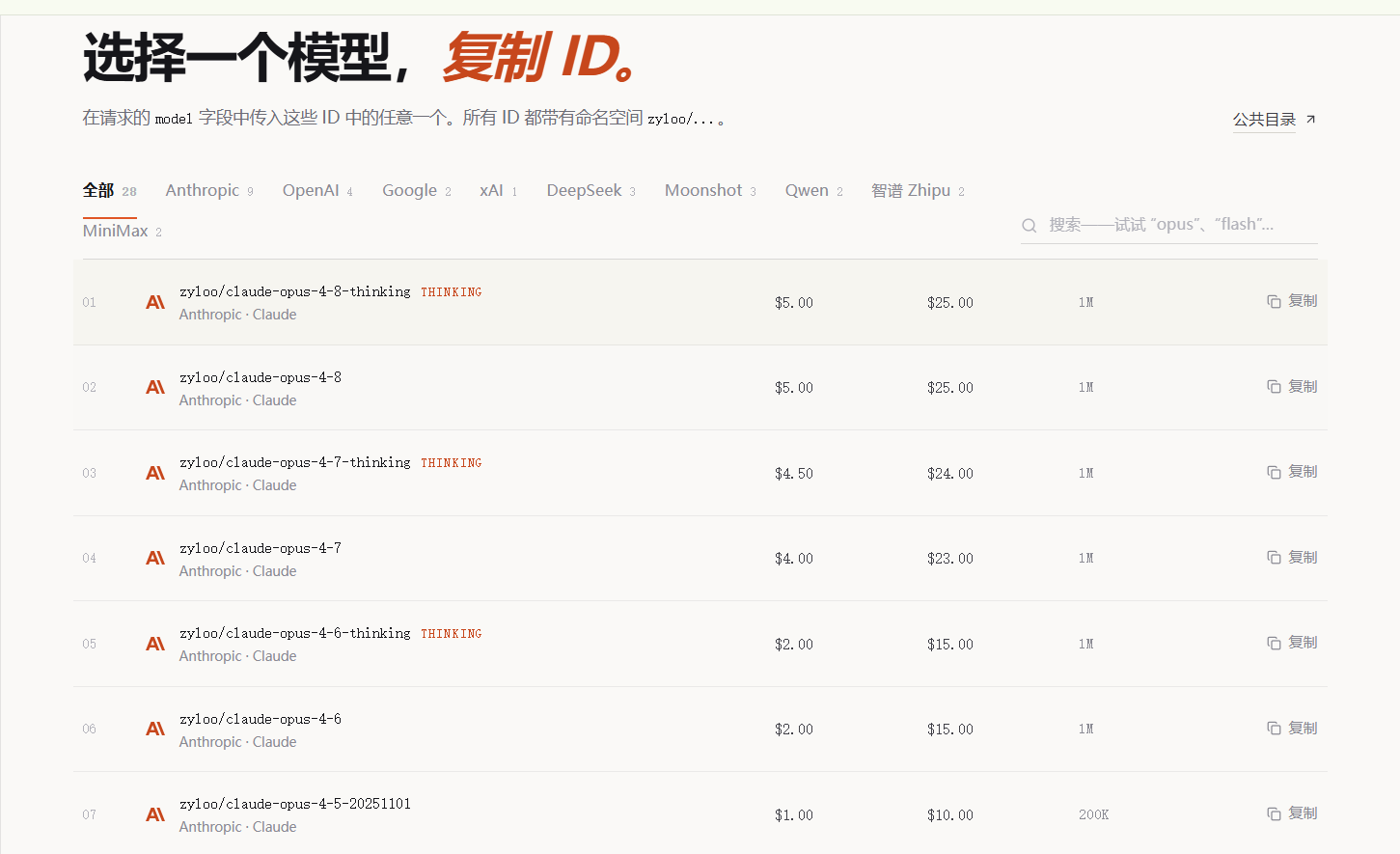Click the model ID zyloo/claude-opus-4-7
This screenshot has width=1400, height=854.
(261, 548)
